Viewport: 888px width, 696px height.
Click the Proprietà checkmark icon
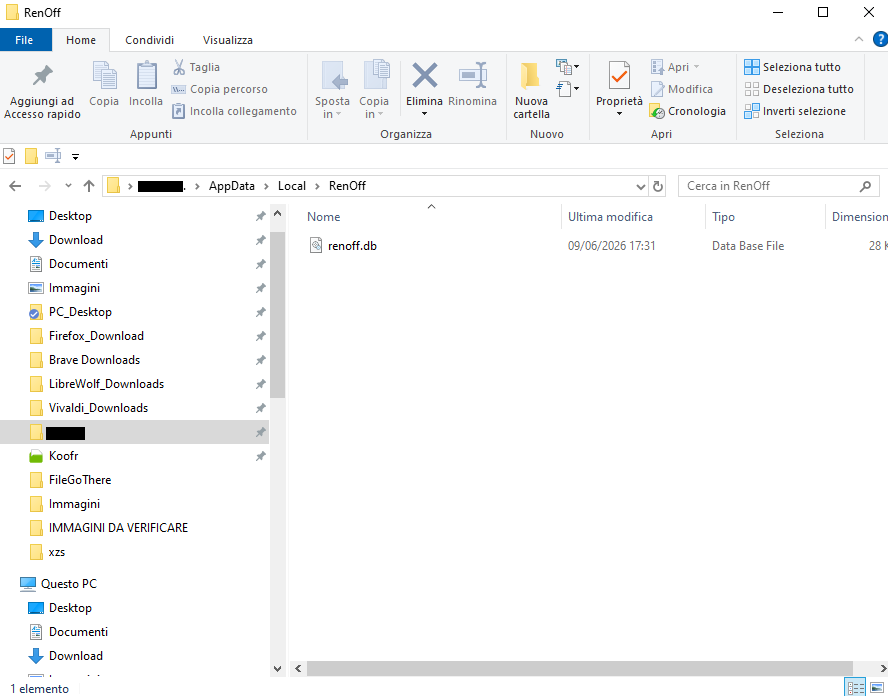(619, 76)
